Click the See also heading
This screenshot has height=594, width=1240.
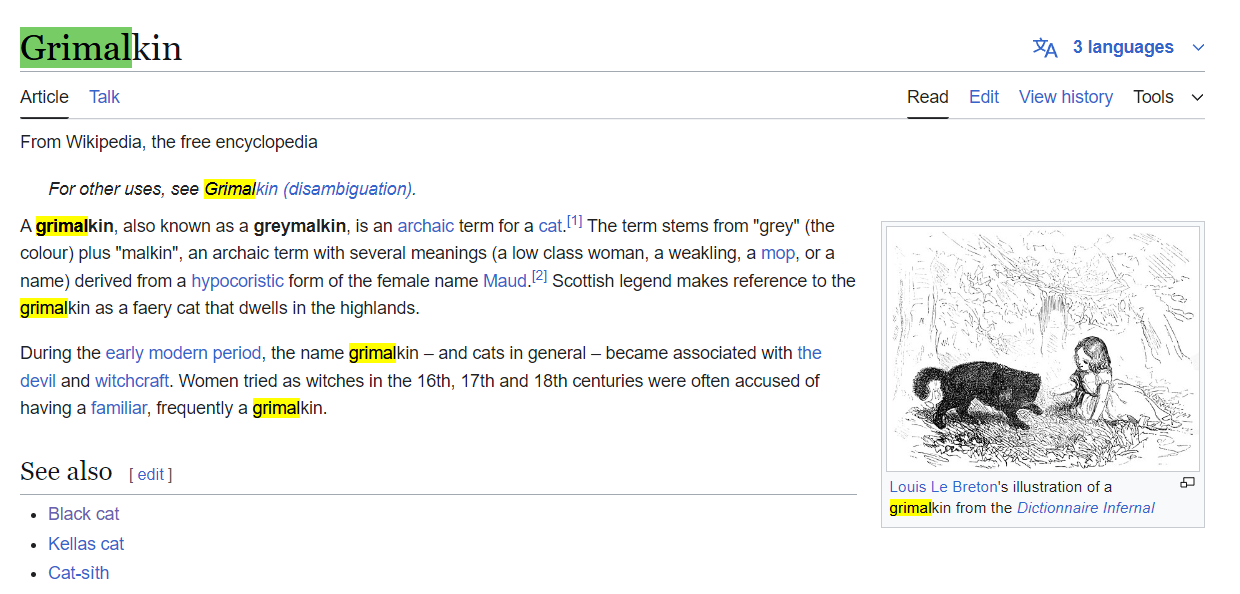[x=66, y=472]
